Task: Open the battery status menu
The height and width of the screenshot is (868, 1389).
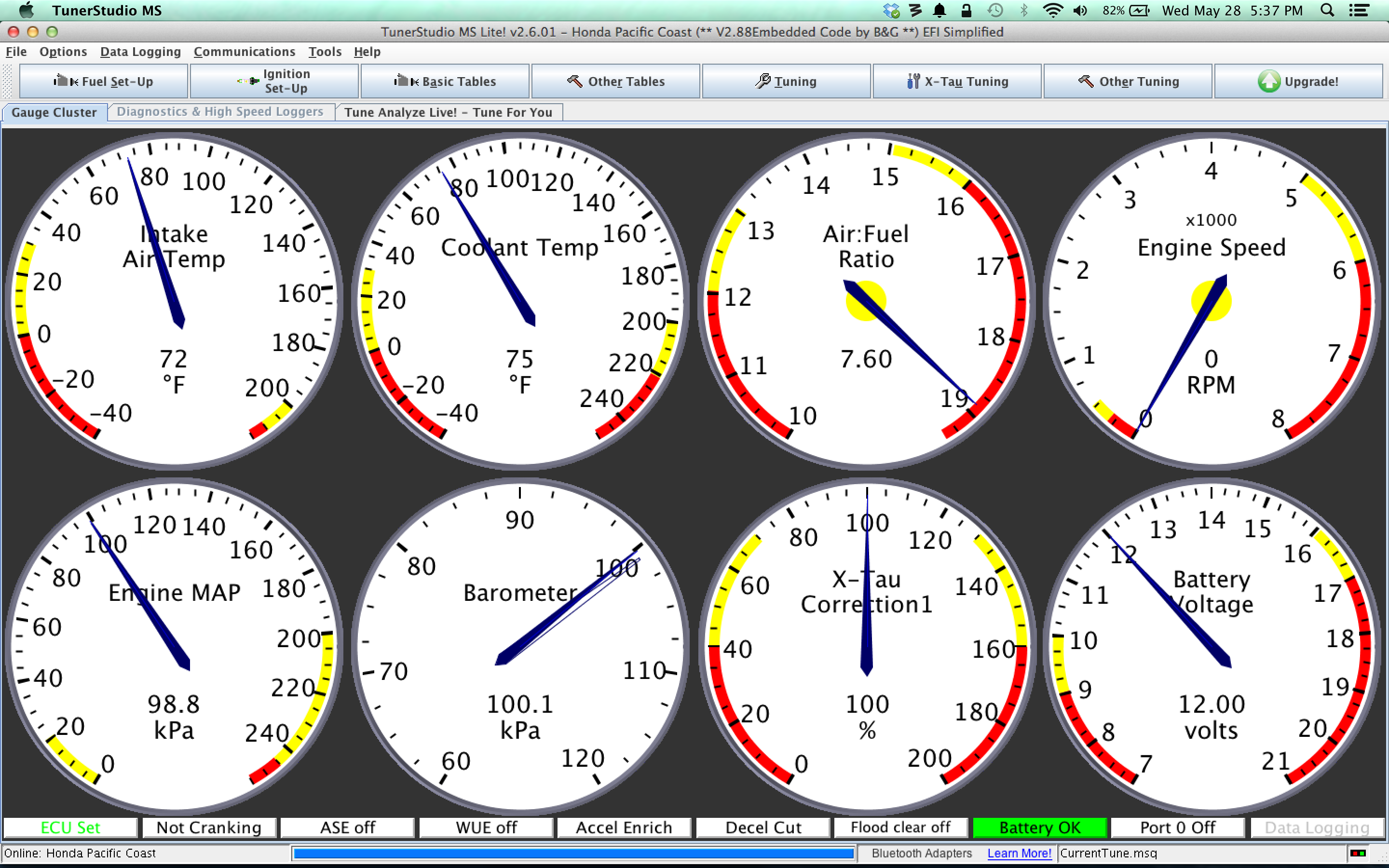Action: (1126, 10)
